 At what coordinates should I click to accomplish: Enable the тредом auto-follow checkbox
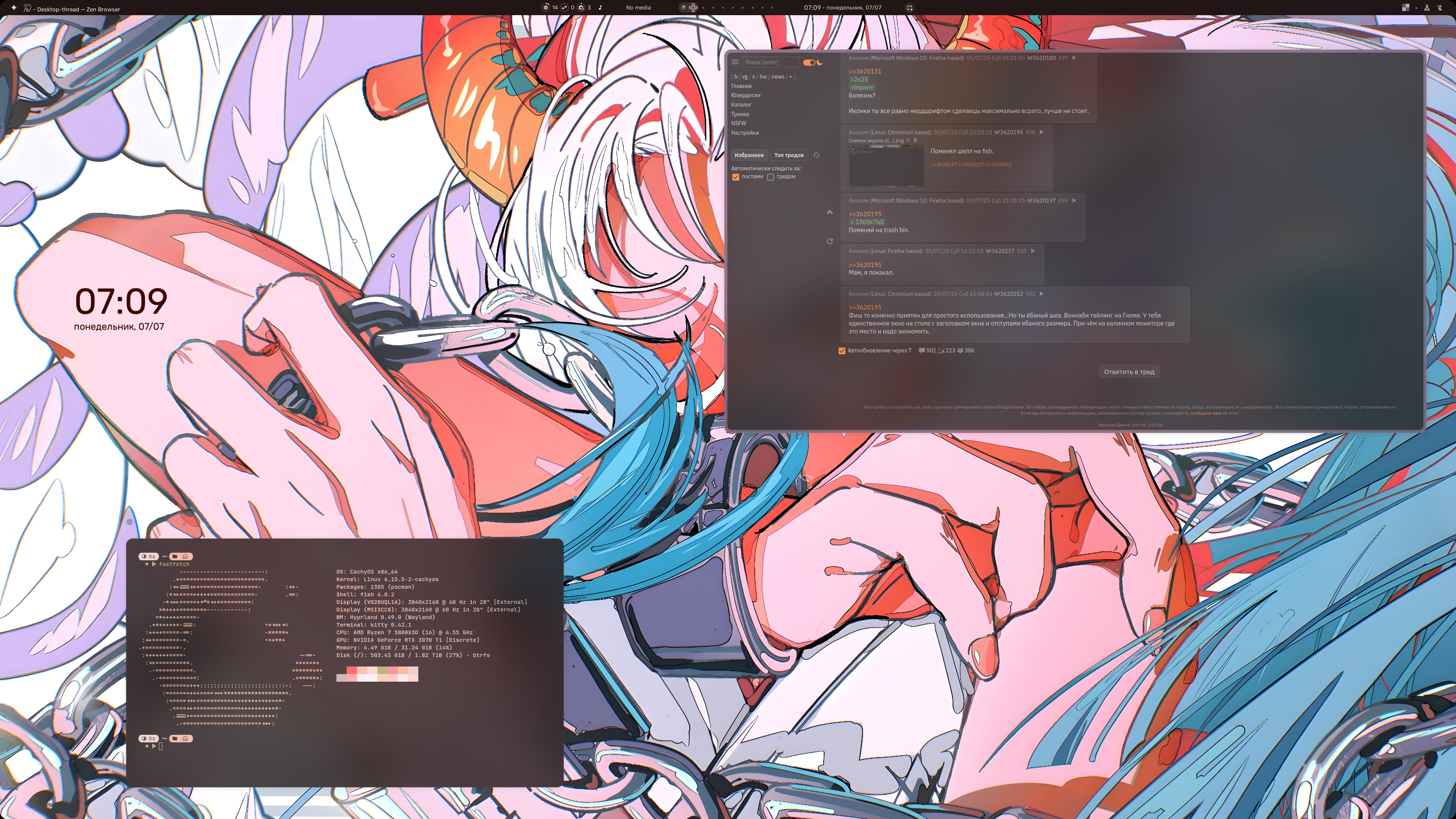[770, 177]
